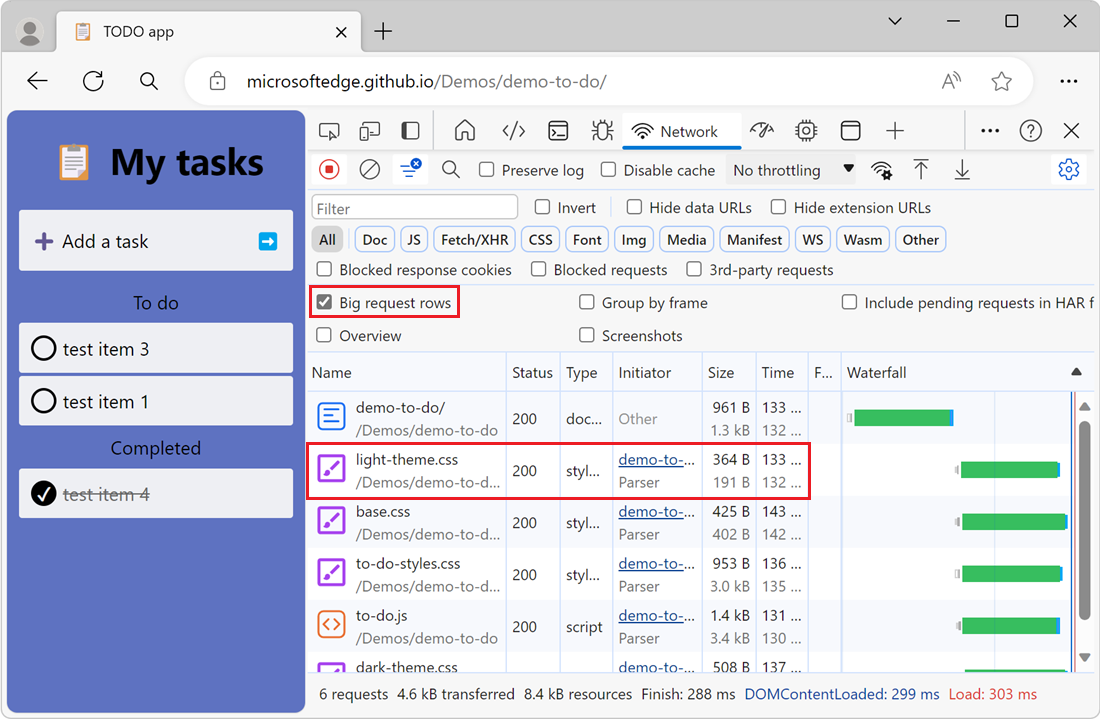This screenshot has width=1100, height=719.
Task: Open the No throttling dropdown
Action: click(791, 170)
